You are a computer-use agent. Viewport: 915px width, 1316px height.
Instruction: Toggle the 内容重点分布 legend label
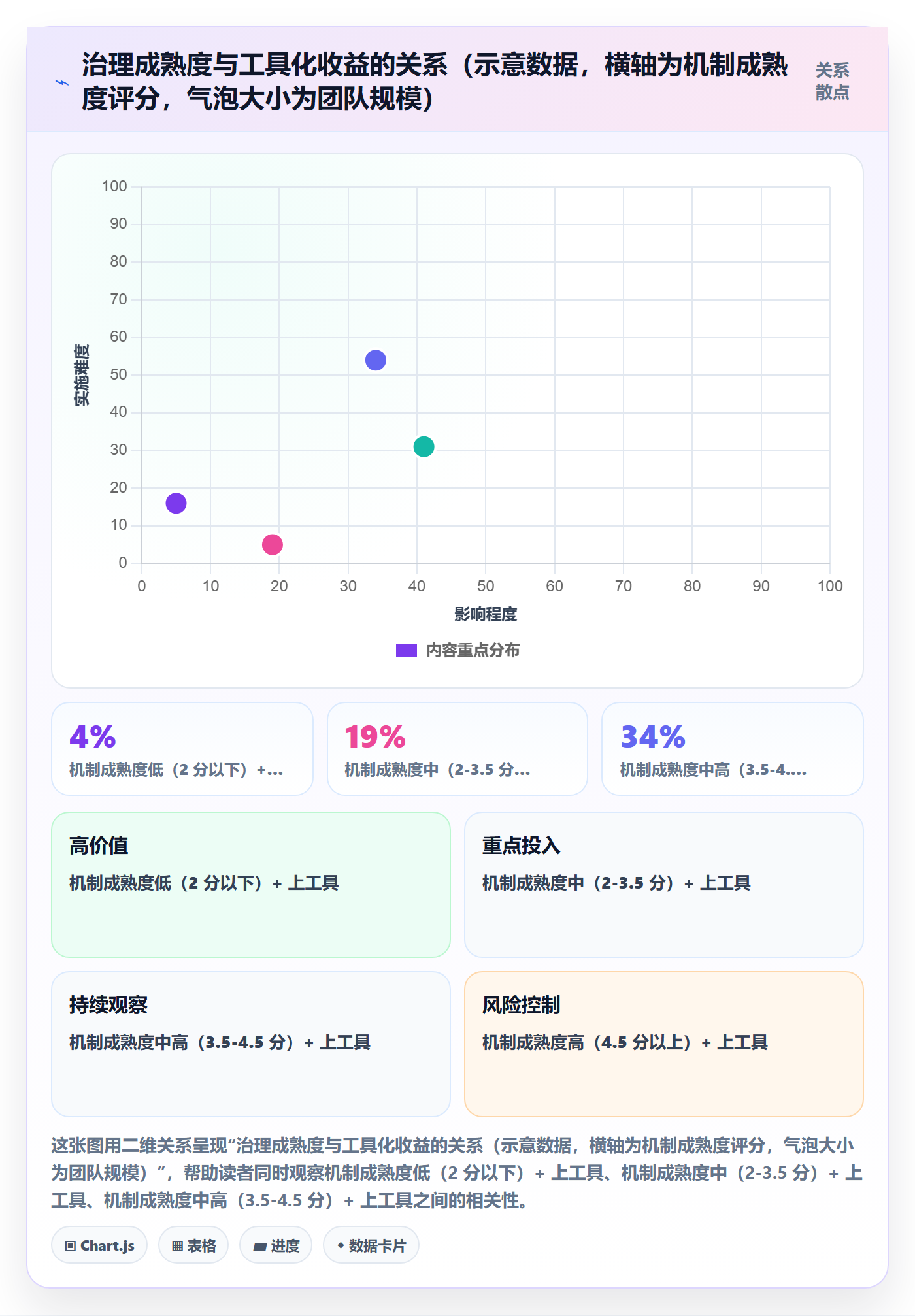click(473, 651)
